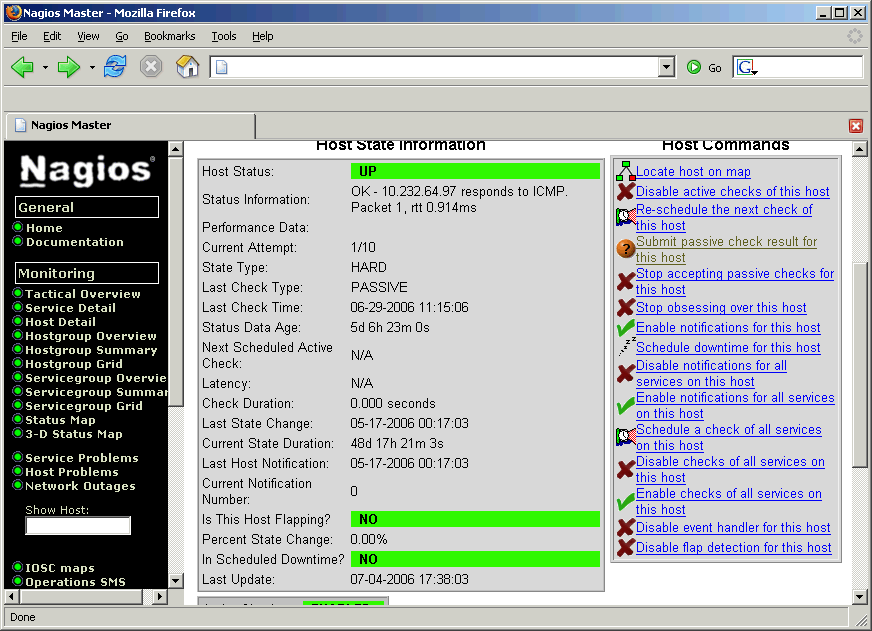The width and height of the screenshot is (872, 631).
Task: Click red X icon for Disable notifications for all services
Action: pyautogui.click(x=626, y=374)
